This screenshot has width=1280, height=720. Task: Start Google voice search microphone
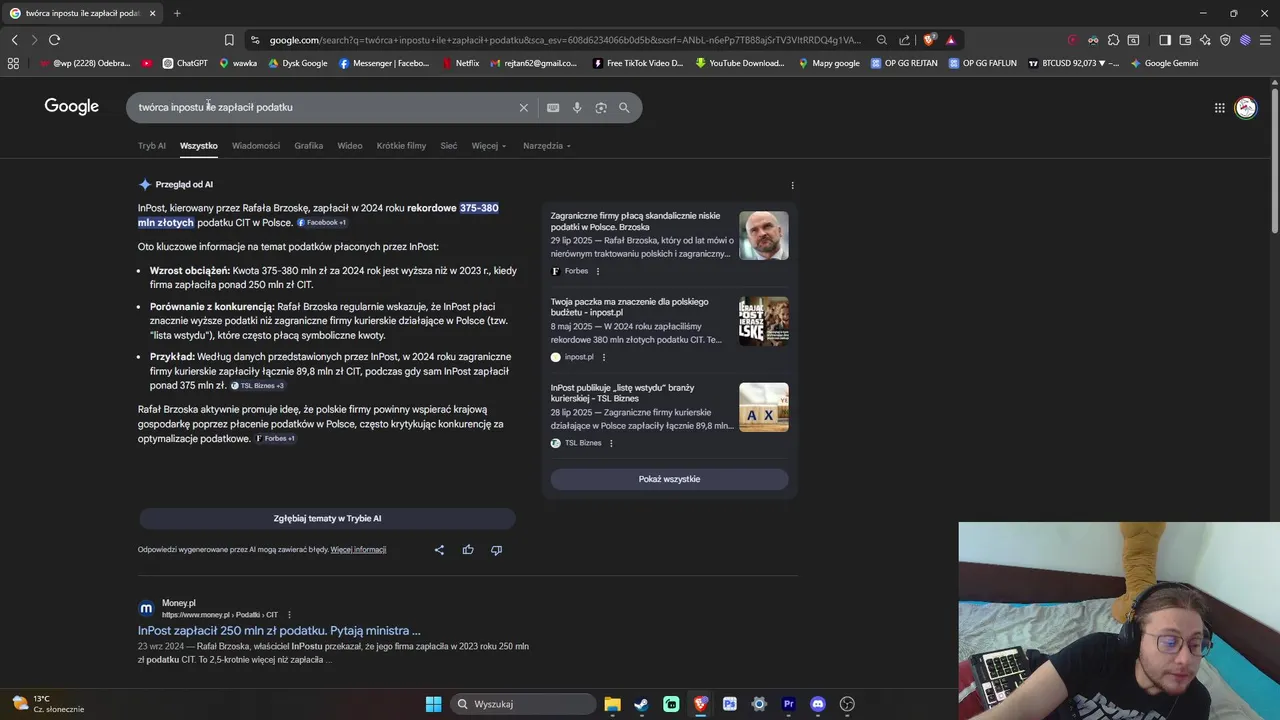pyautogui.click(x=577, y=107)
